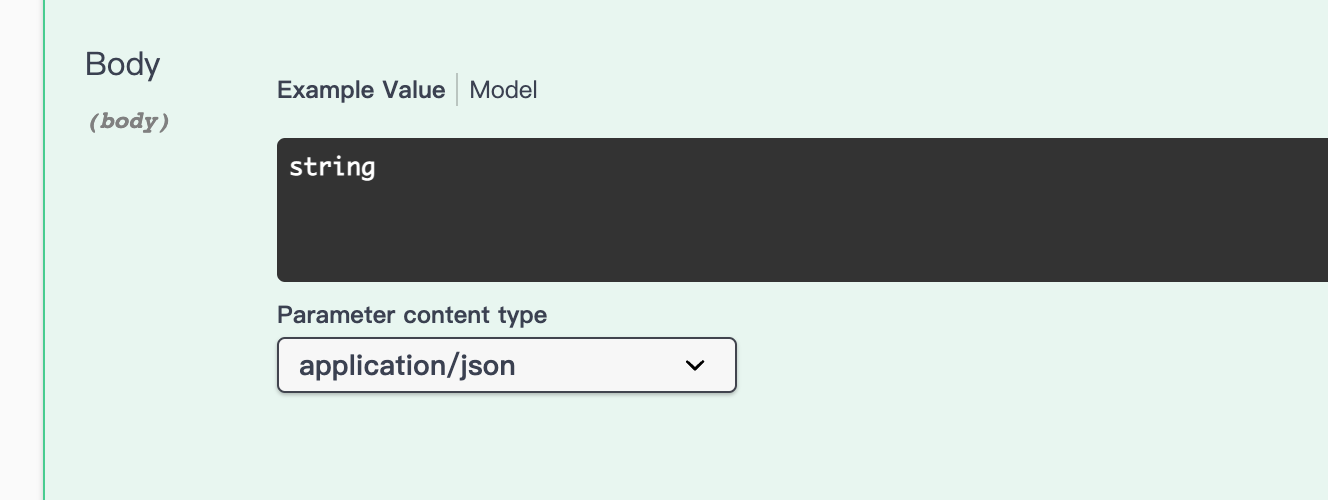Viewport: 1328px width, 500px height.
Task: Click the application/json text in select box
Action: click(x=407, y=366)
